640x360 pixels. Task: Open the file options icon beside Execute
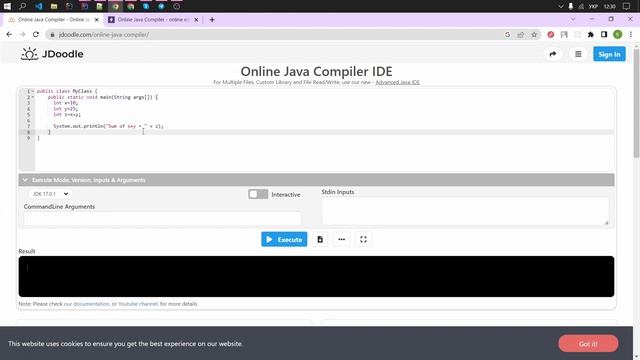click(x=320, y=240)
